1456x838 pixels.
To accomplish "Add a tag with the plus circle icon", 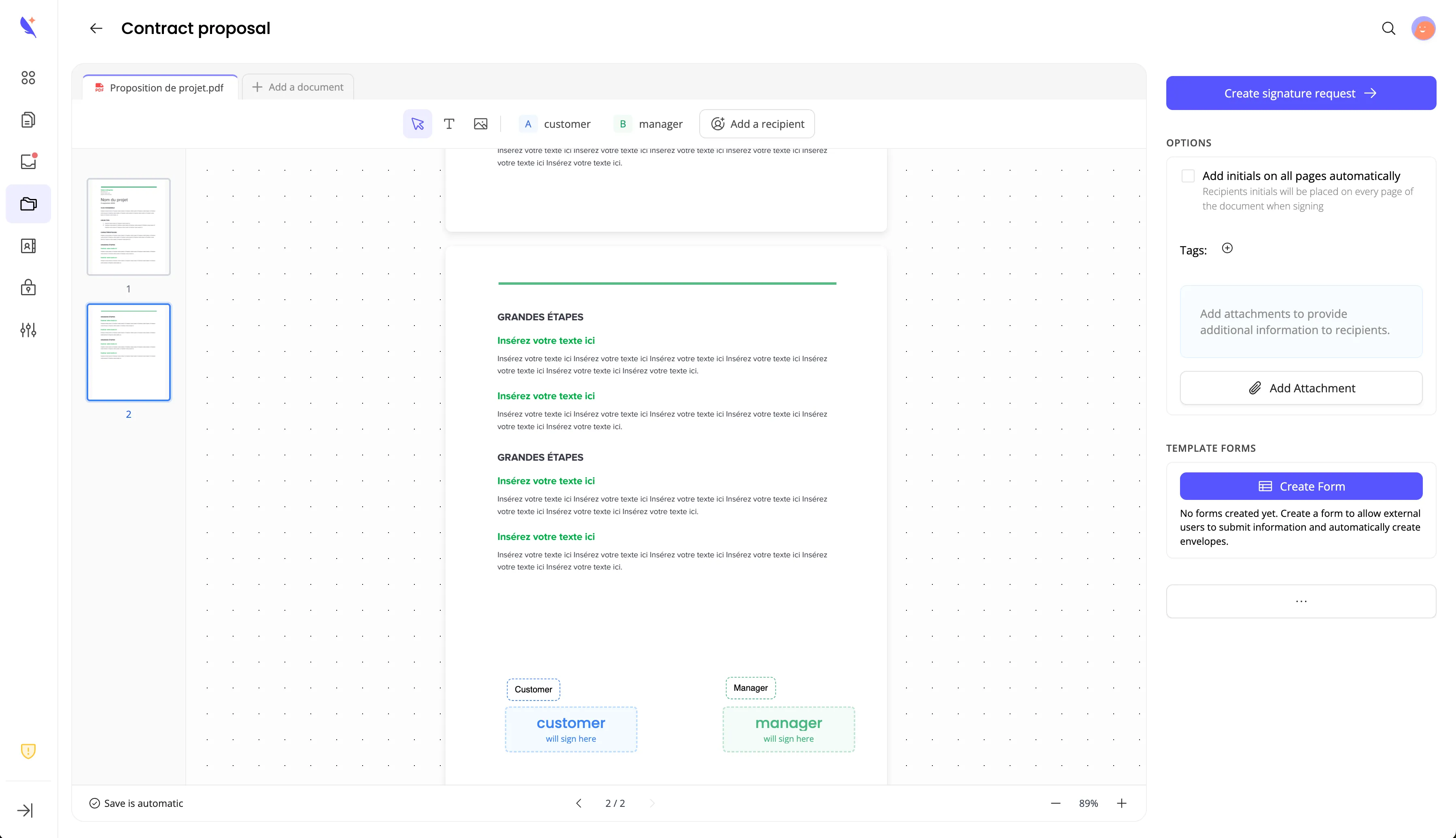I will (x=1227, y=248).
